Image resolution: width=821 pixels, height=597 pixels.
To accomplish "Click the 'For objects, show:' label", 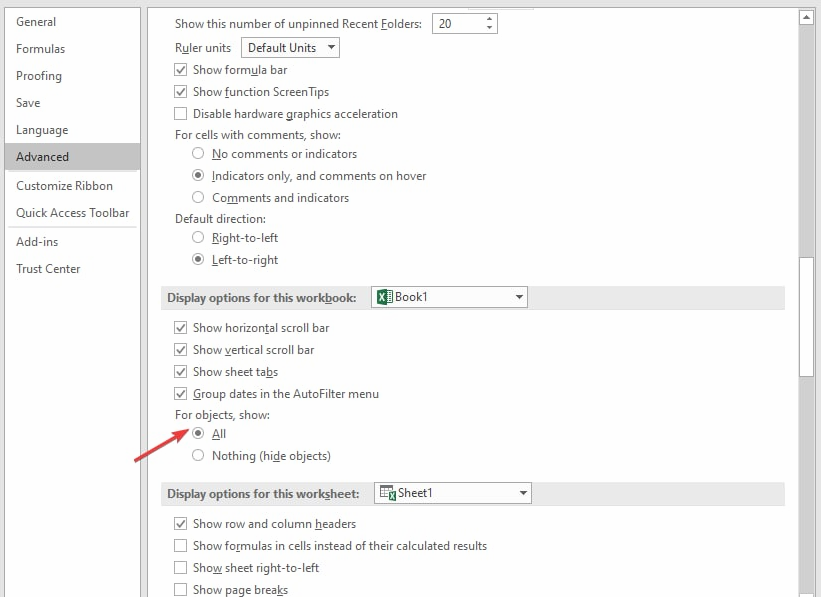I will pos(223,415).
